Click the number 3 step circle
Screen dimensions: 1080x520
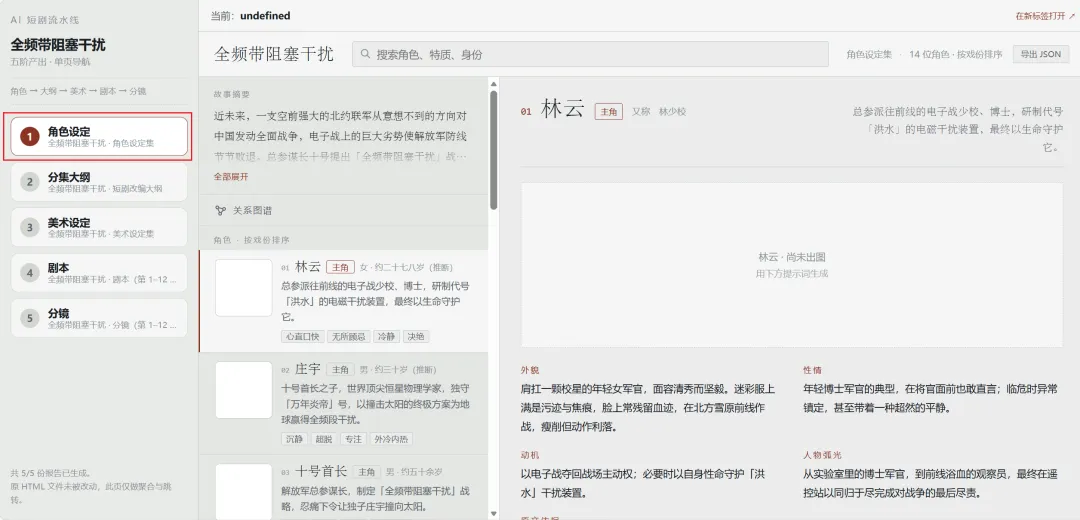pyautogui.click(x=30, y=227)
